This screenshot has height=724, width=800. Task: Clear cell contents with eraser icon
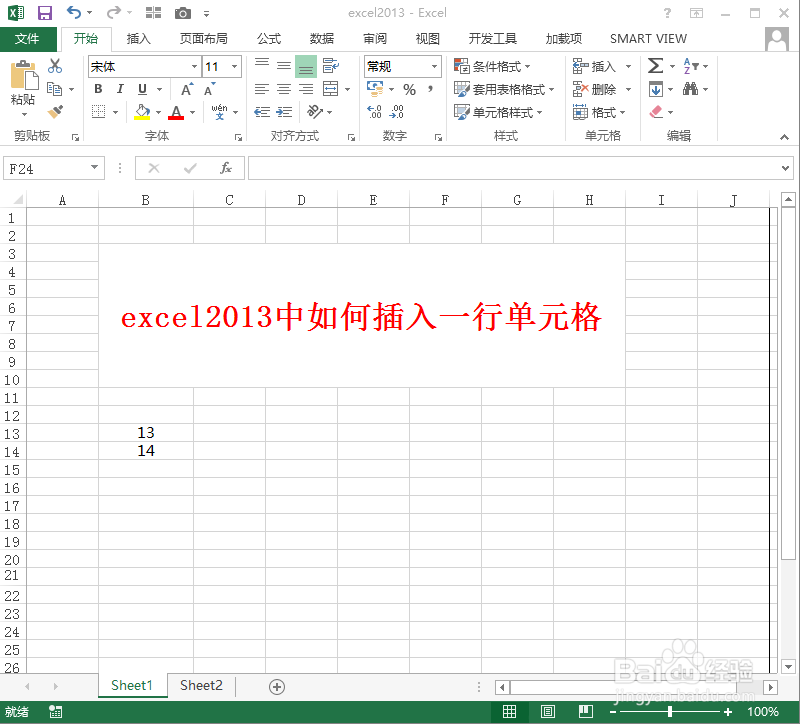click(656, 112)
